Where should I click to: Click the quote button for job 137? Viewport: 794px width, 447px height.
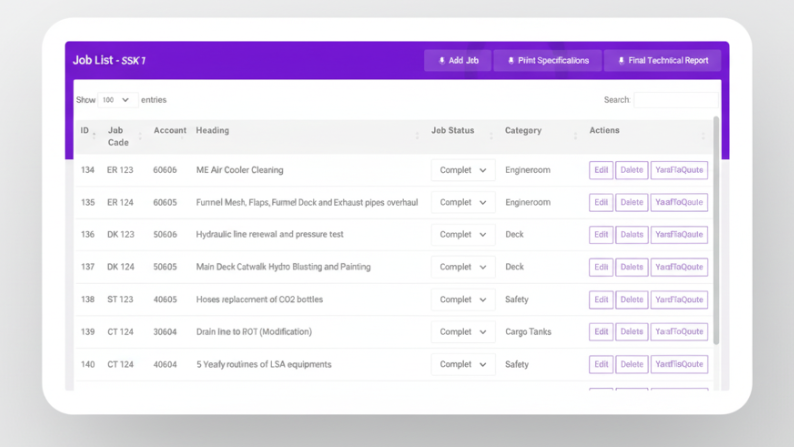click(679, 267)
